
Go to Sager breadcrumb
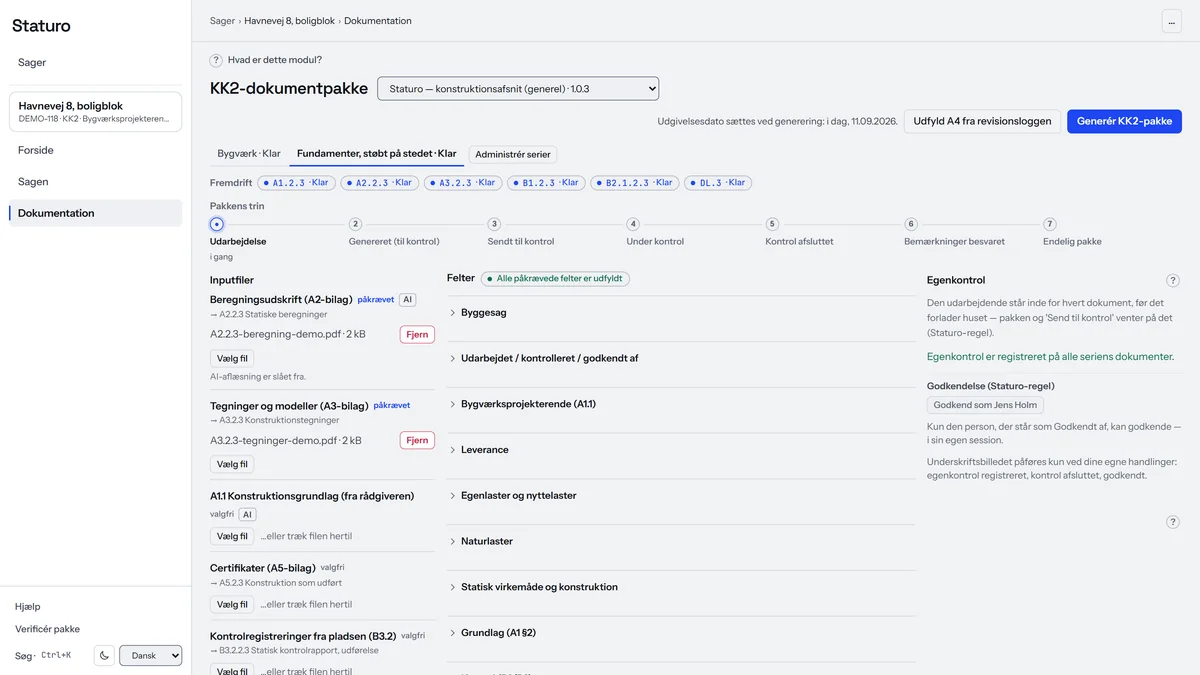[x=222, y=21]
